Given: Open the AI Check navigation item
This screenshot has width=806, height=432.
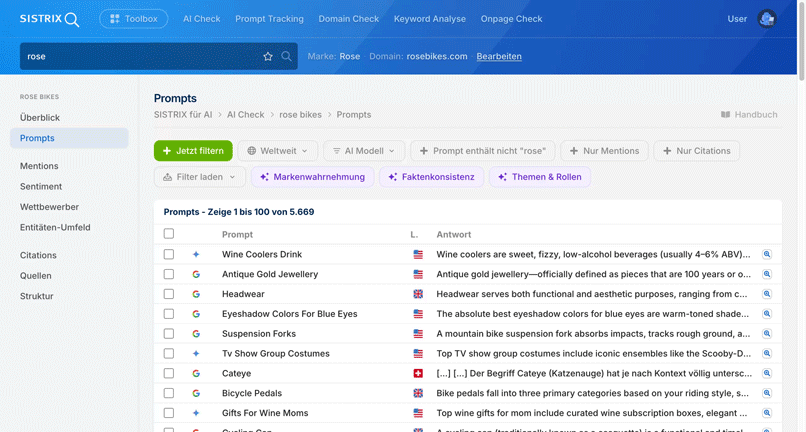Looking at the screenshot, I should [x=202, y=19].
